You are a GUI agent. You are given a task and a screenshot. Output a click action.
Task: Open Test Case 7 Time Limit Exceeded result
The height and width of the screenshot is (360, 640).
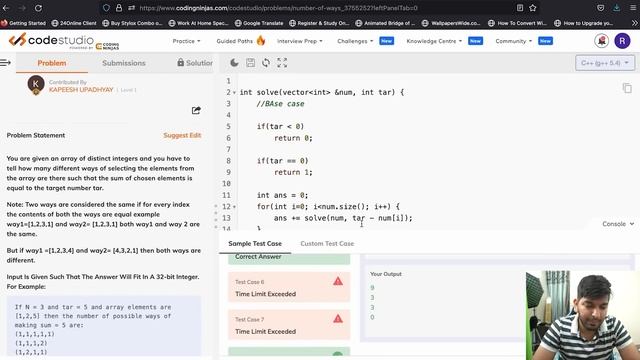[289, 325]
